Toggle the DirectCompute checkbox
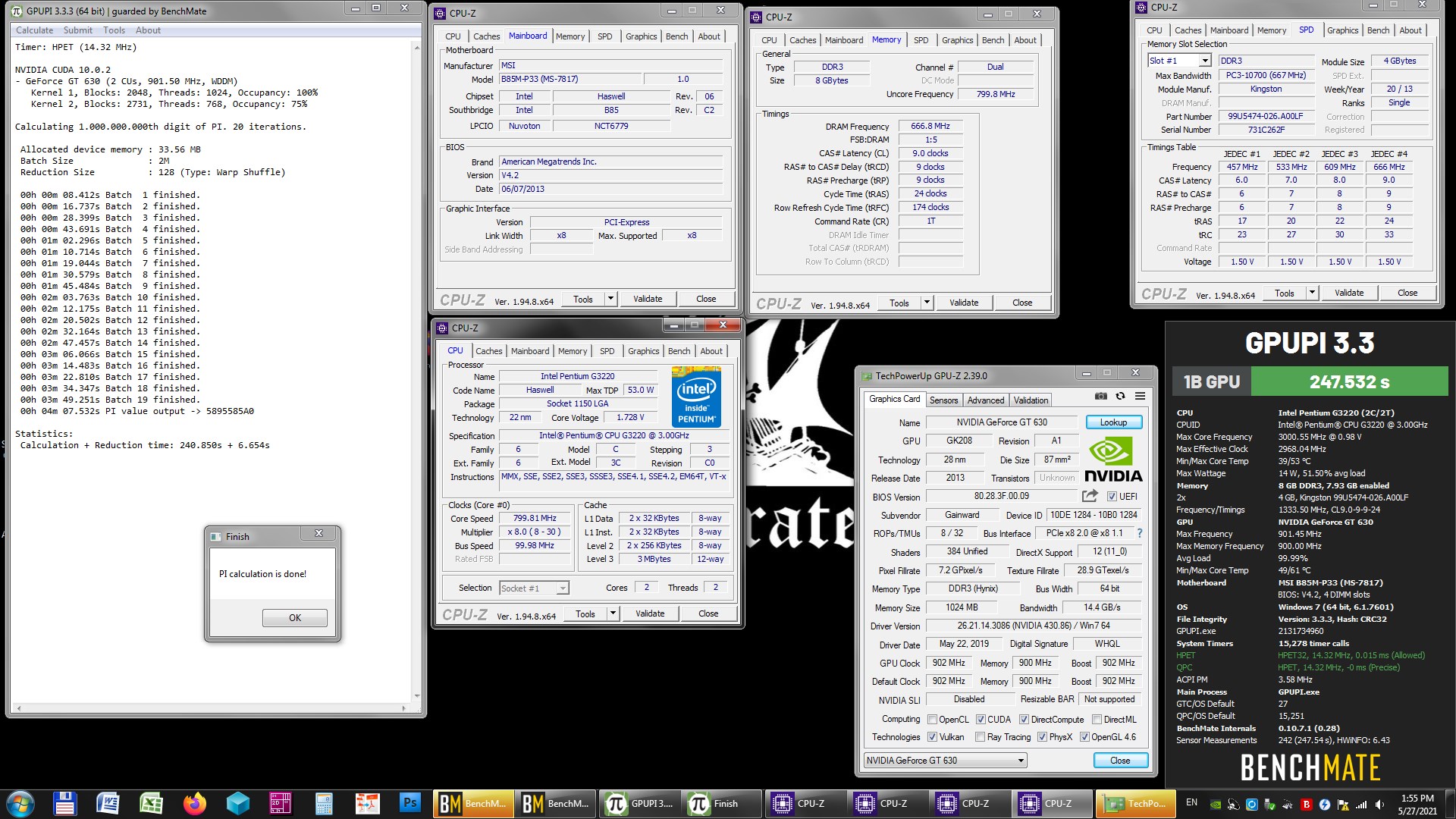The width and height of the screenshot is (1456, 819). click(1024, 720)
